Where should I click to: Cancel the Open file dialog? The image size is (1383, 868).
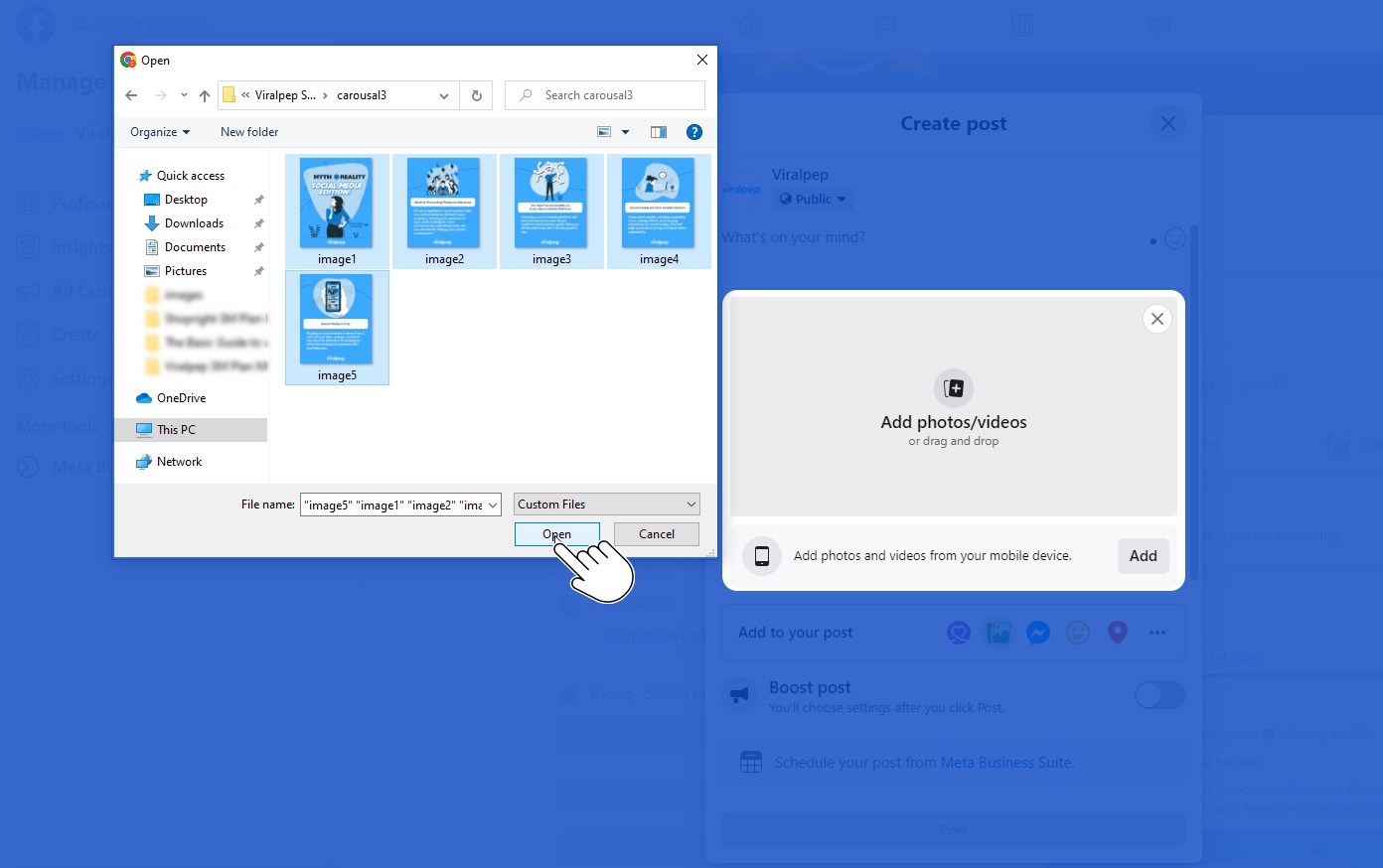click(x=657, y=534)
